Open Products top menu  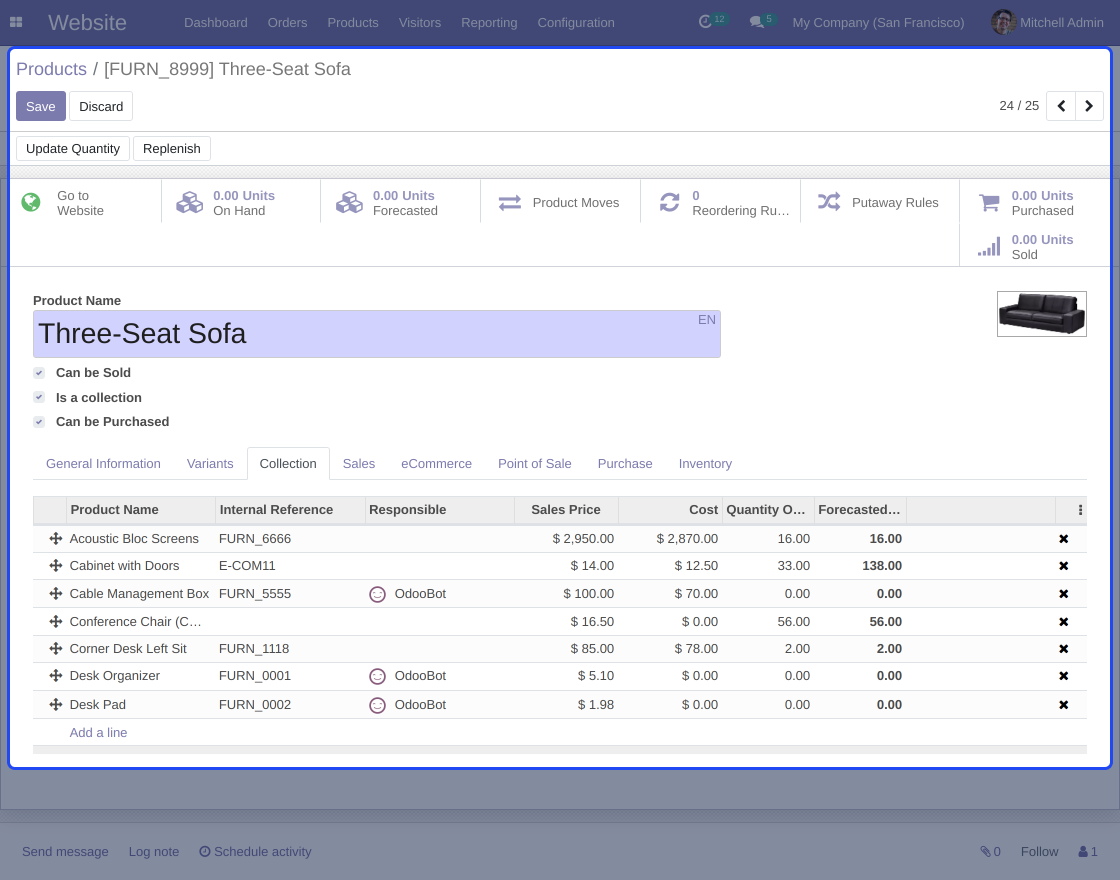coord(353,22)
